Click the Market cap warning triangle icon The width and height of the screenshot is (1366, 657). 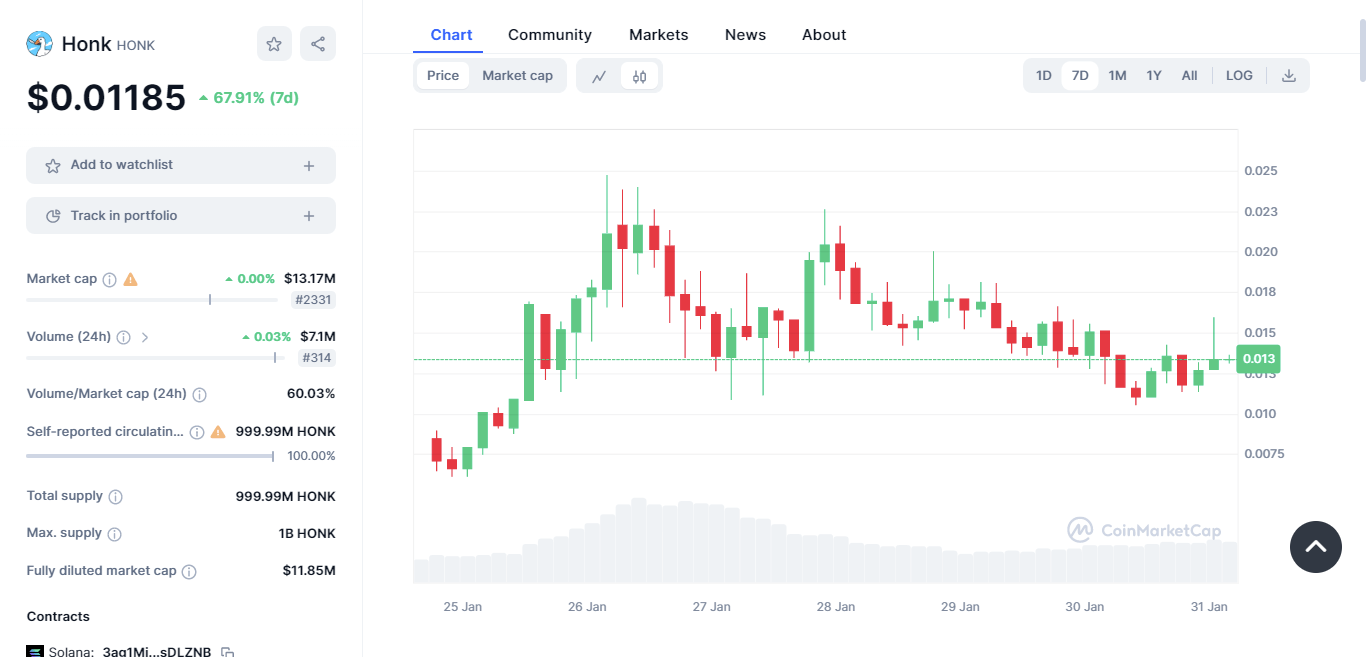[x=130, y=279]
